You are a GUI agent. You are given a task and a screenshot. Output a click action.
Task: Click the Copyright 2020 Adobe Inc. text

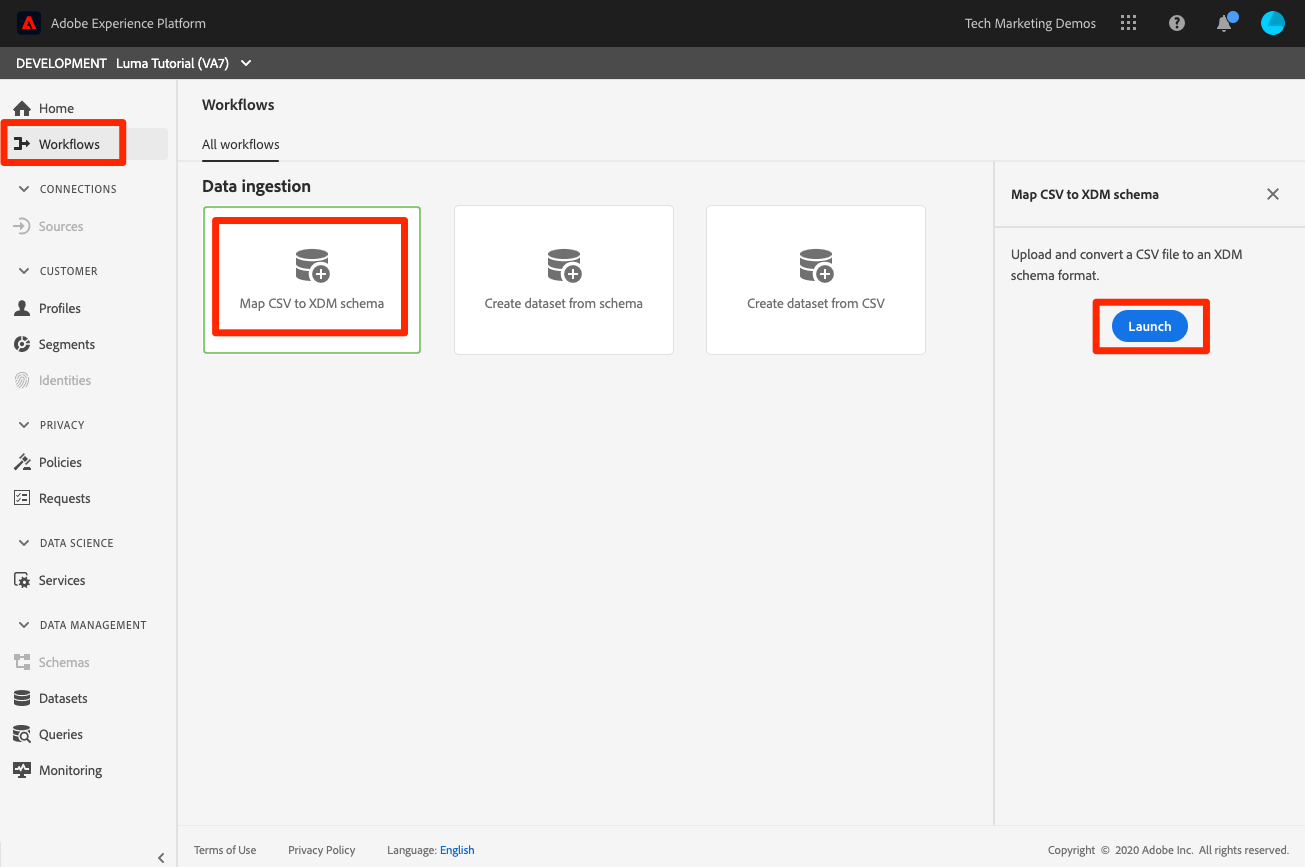[x=1168, y=850]
